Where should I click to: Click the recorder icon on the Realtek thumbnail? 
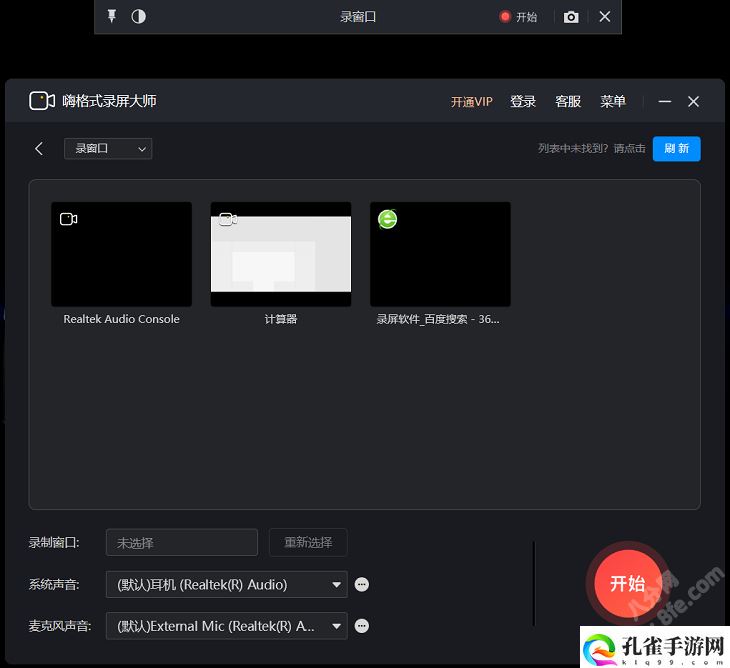tap(68, 219)
